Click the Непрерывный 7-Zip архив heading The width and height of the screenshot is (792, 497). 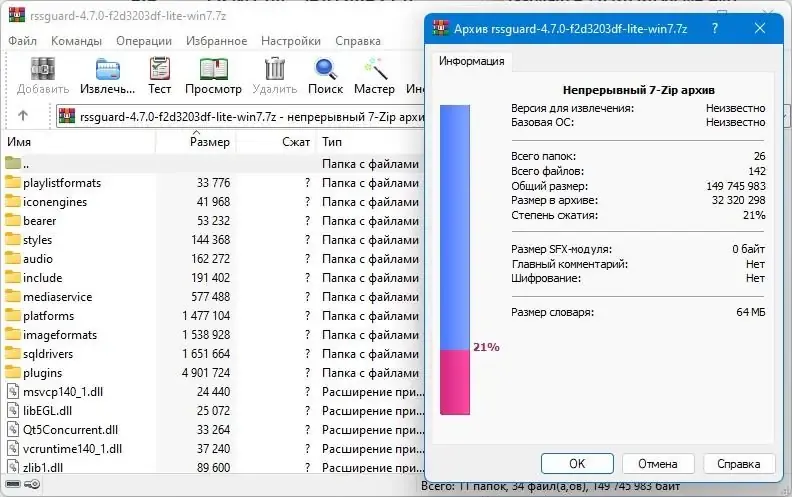[638, 90]
